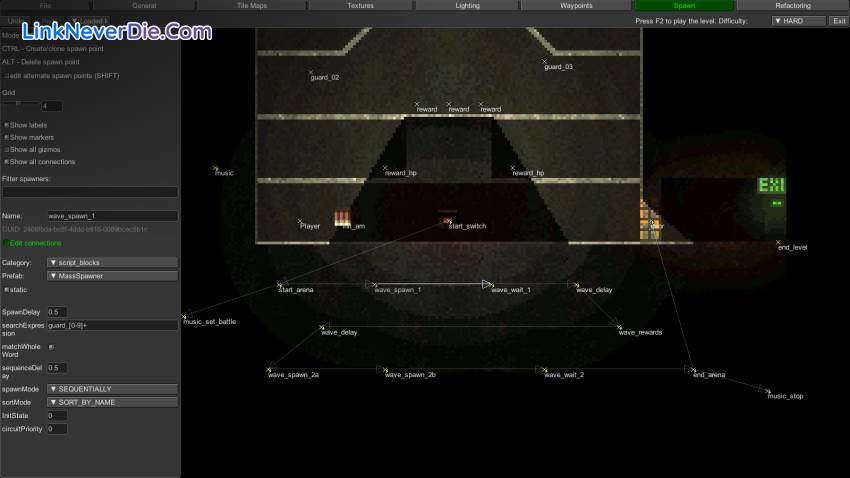Open the Prefab MassSpawner dropdown
Screen dimensions: 850x478
coord(112,276)
